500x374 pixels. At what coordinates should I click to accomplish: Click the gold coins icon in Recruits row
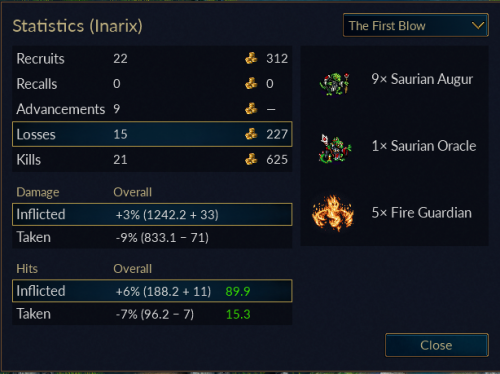coord(251,58)
